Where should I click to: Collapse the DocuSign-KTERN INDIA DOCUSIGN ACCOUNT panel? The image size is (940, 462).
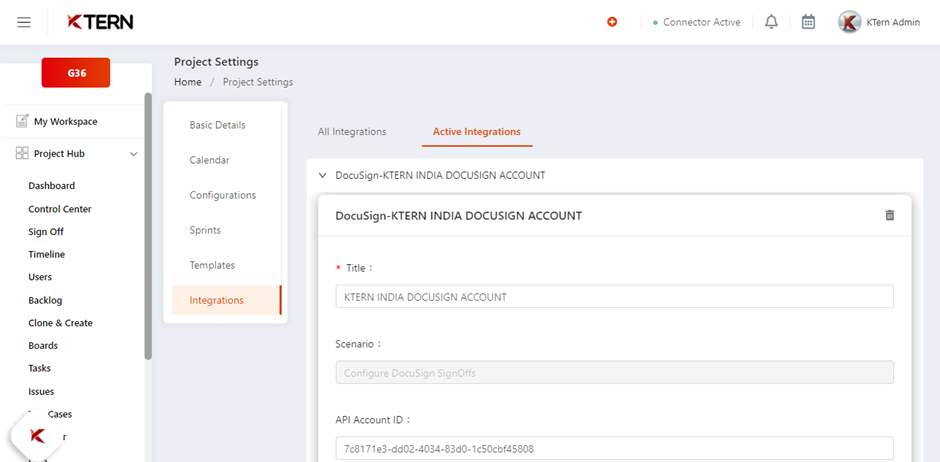coord(323,176)
